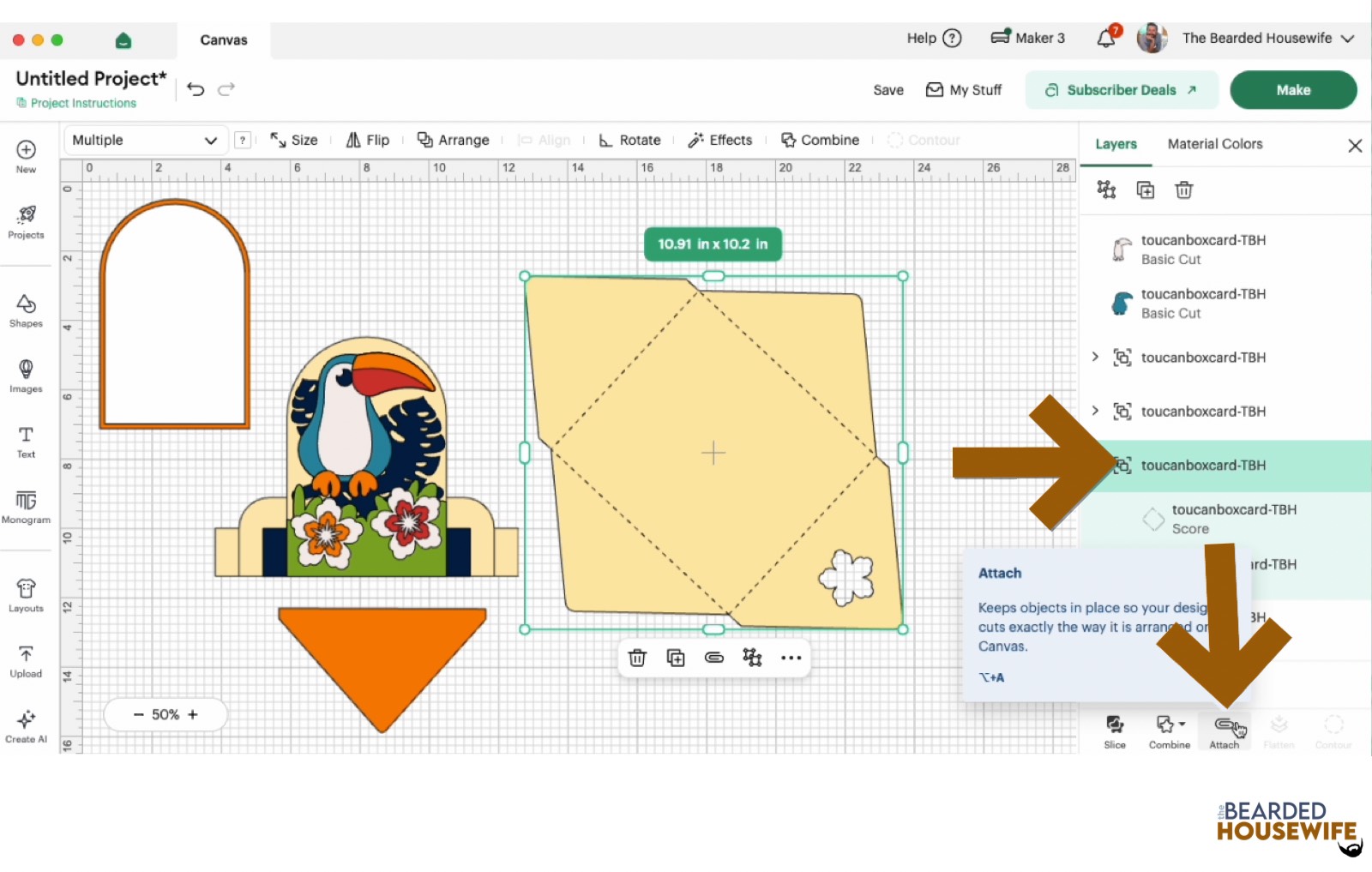Zoom in with the plus button
The height and width of the screenshot is (872, 1372).
[193, 714]
